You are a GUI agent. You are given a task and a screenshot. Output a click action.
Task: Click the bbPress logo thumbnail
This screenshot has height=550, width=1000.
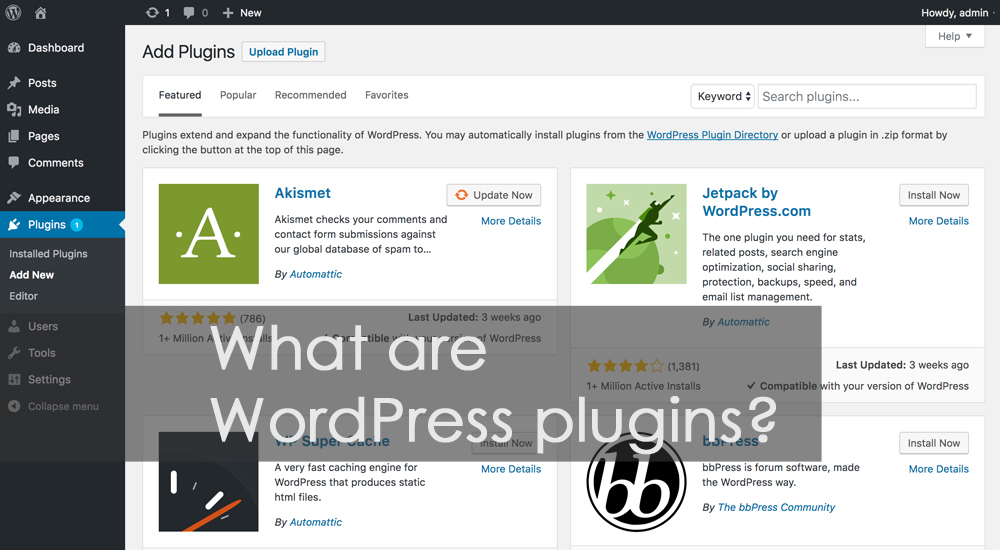(x=636, y=482)
